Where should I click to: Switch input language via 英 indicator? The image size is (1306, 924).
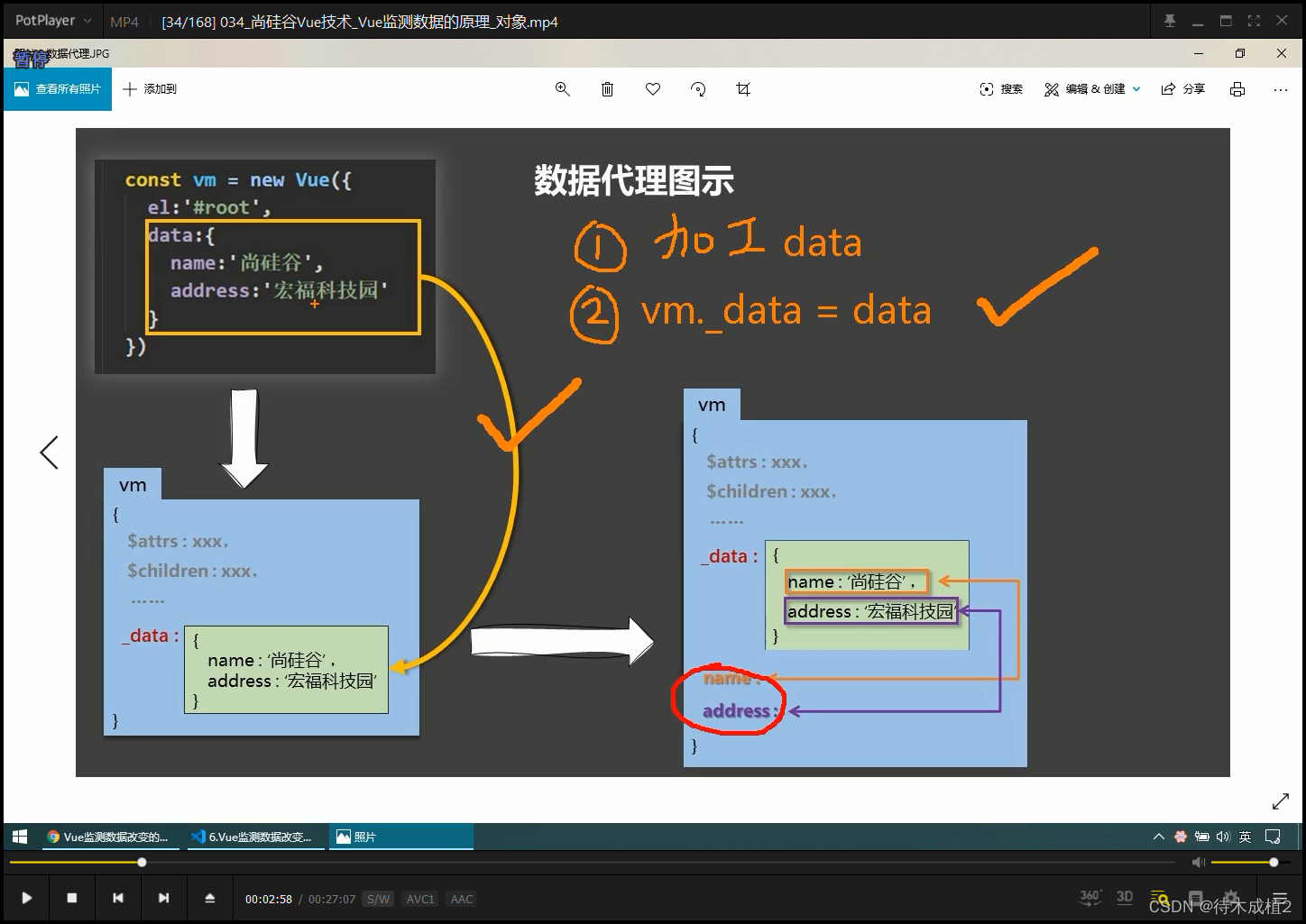click(1245, 837)
